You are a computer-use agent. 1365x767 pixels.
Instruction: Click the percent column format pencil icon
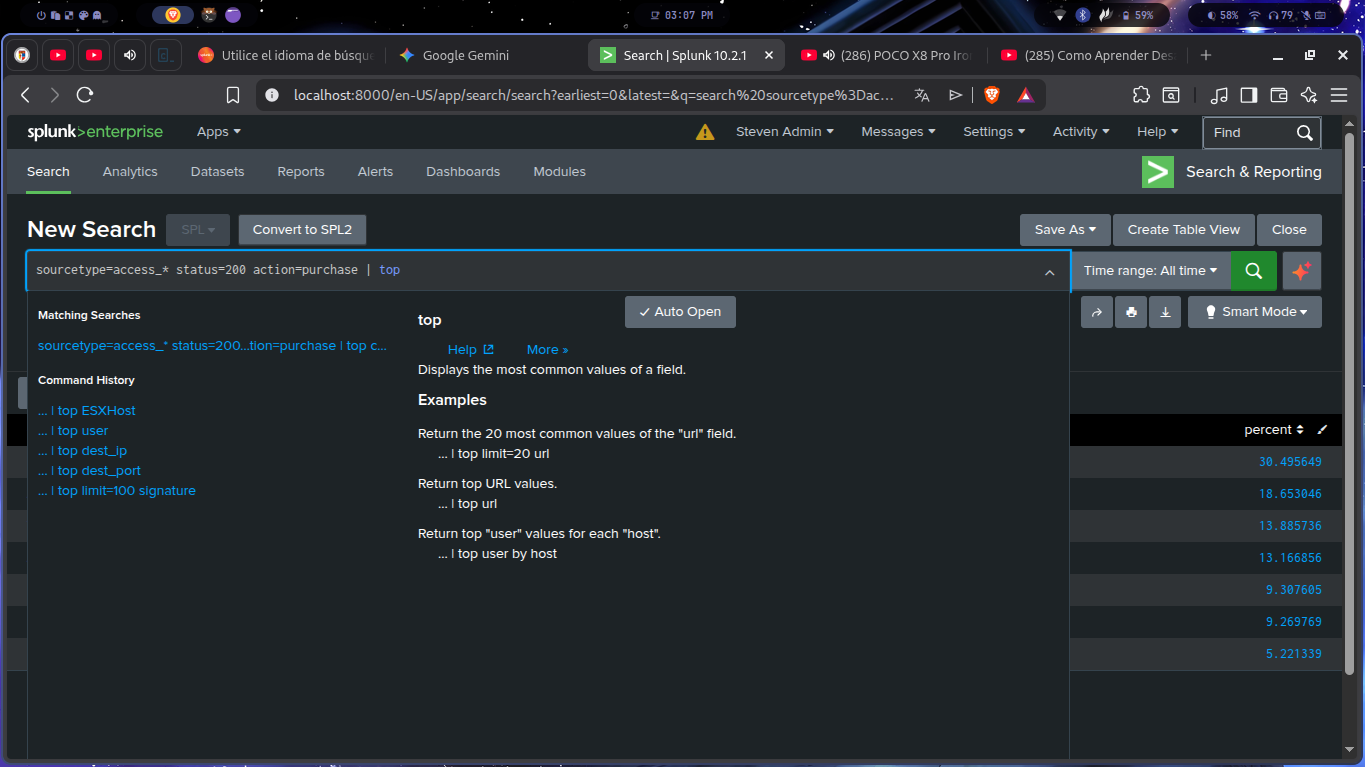pyautogui.click(x=1322, y=430)
